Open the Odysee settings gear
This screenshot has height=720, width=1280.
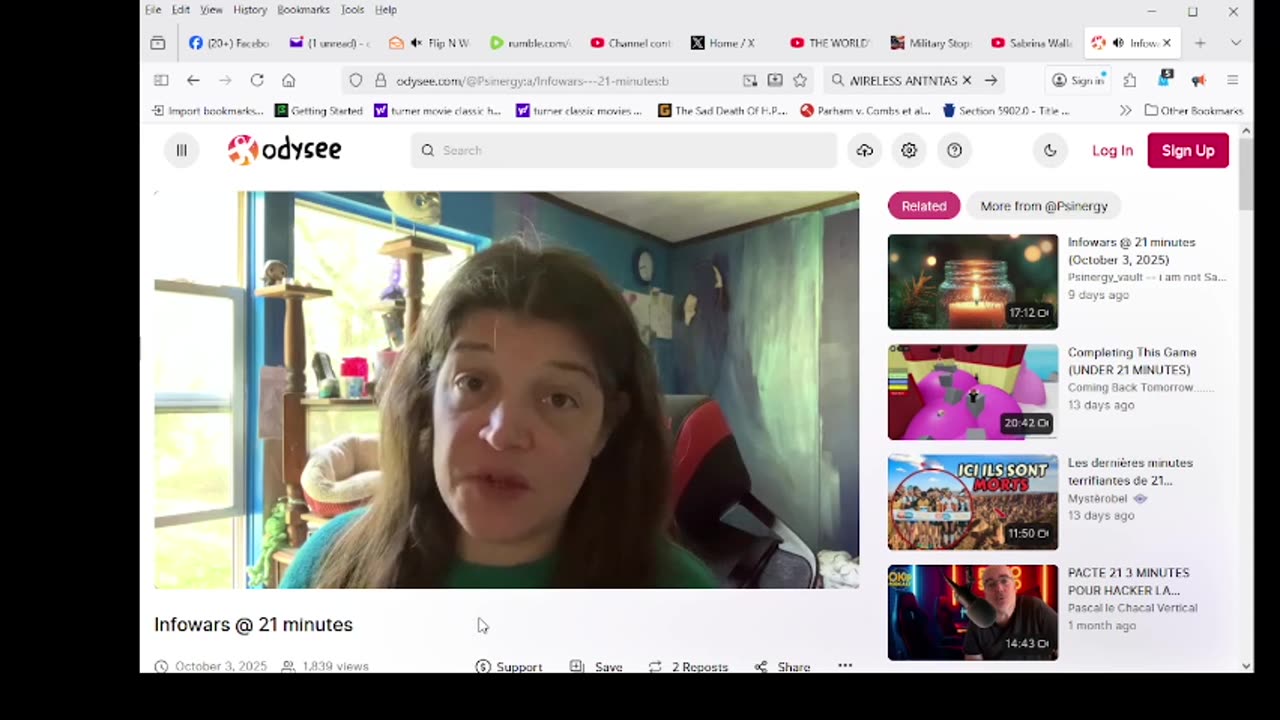[x=909, y=150]
